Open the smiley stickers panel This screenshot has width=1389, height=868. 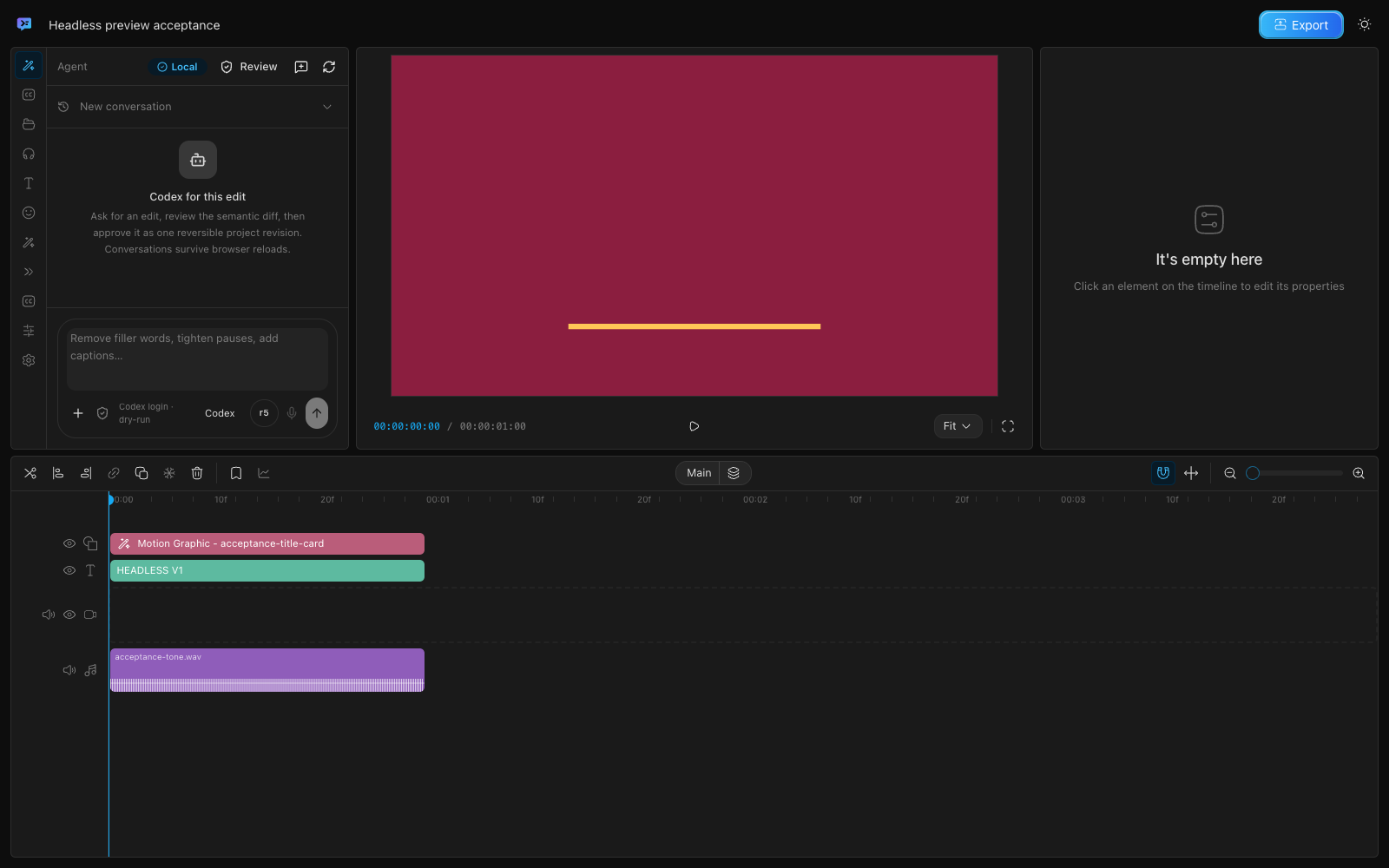coord(29,213)
